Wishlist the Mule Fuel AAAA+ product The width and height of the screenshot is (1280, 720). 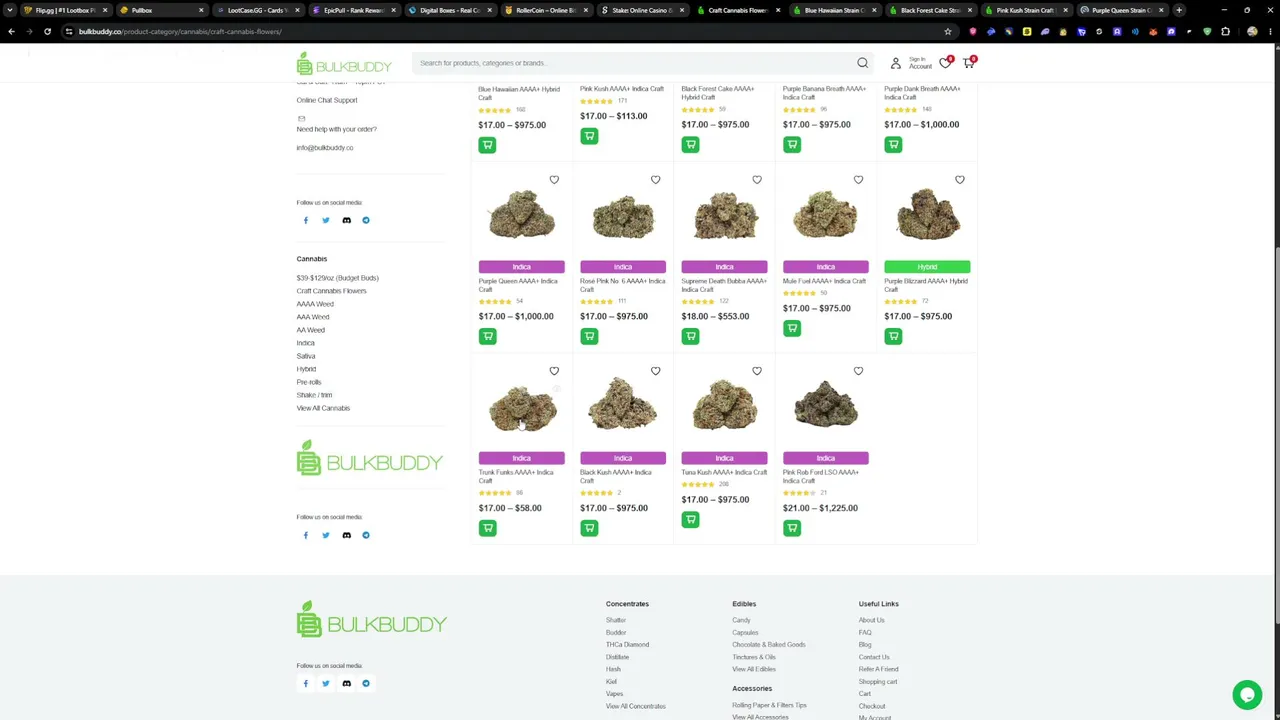point(858,180)
